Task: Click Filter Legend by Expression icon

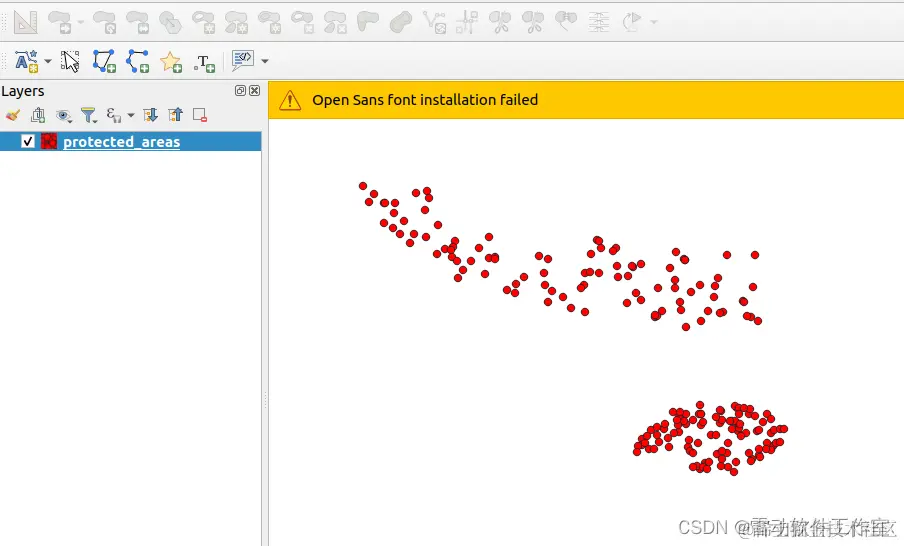Action: tap(114, 115)
